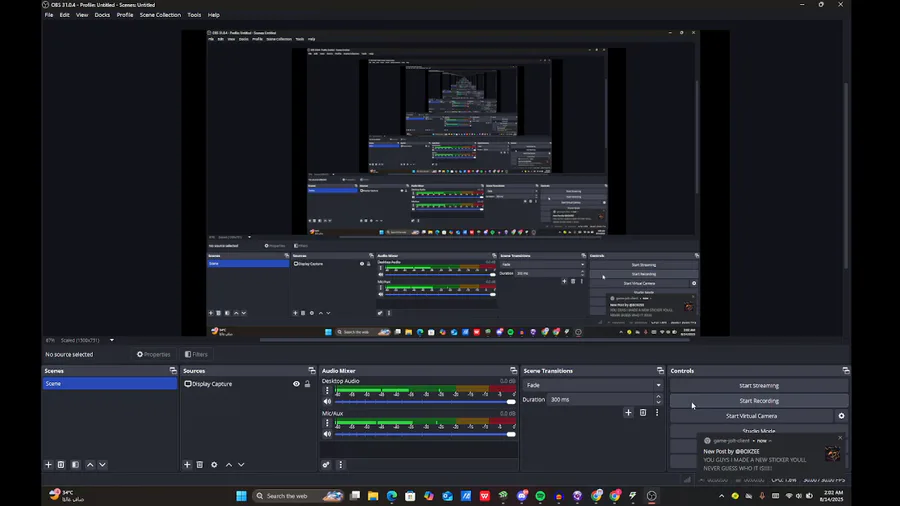Open preview scaling dropdown arrow

click(x=112, y=340)
